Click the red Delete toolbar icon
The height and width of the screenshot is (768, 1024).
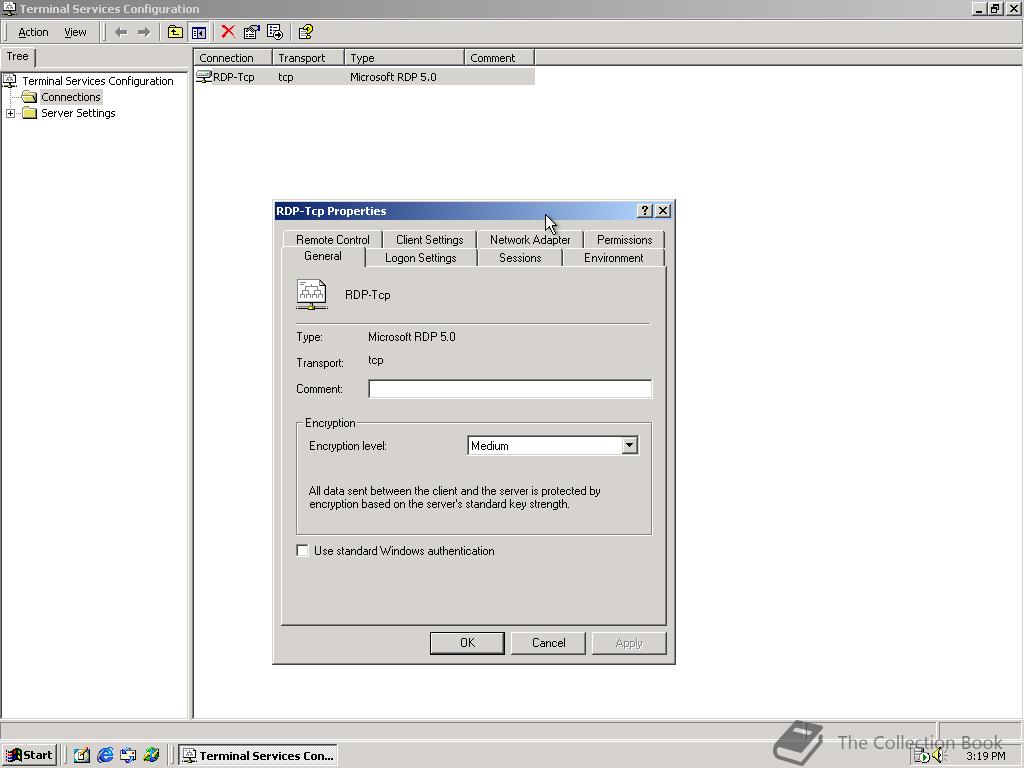click(x=228, y=32)
